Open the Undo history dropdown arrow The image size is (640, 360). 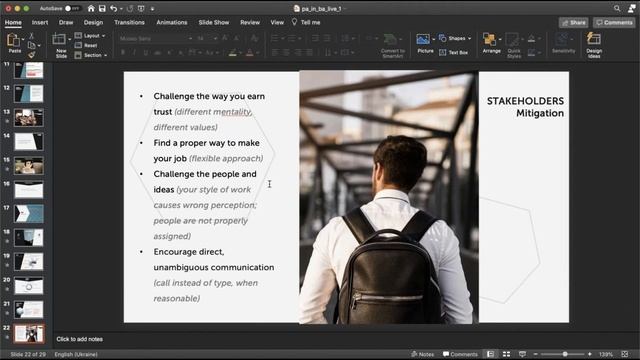click(121, 9)
